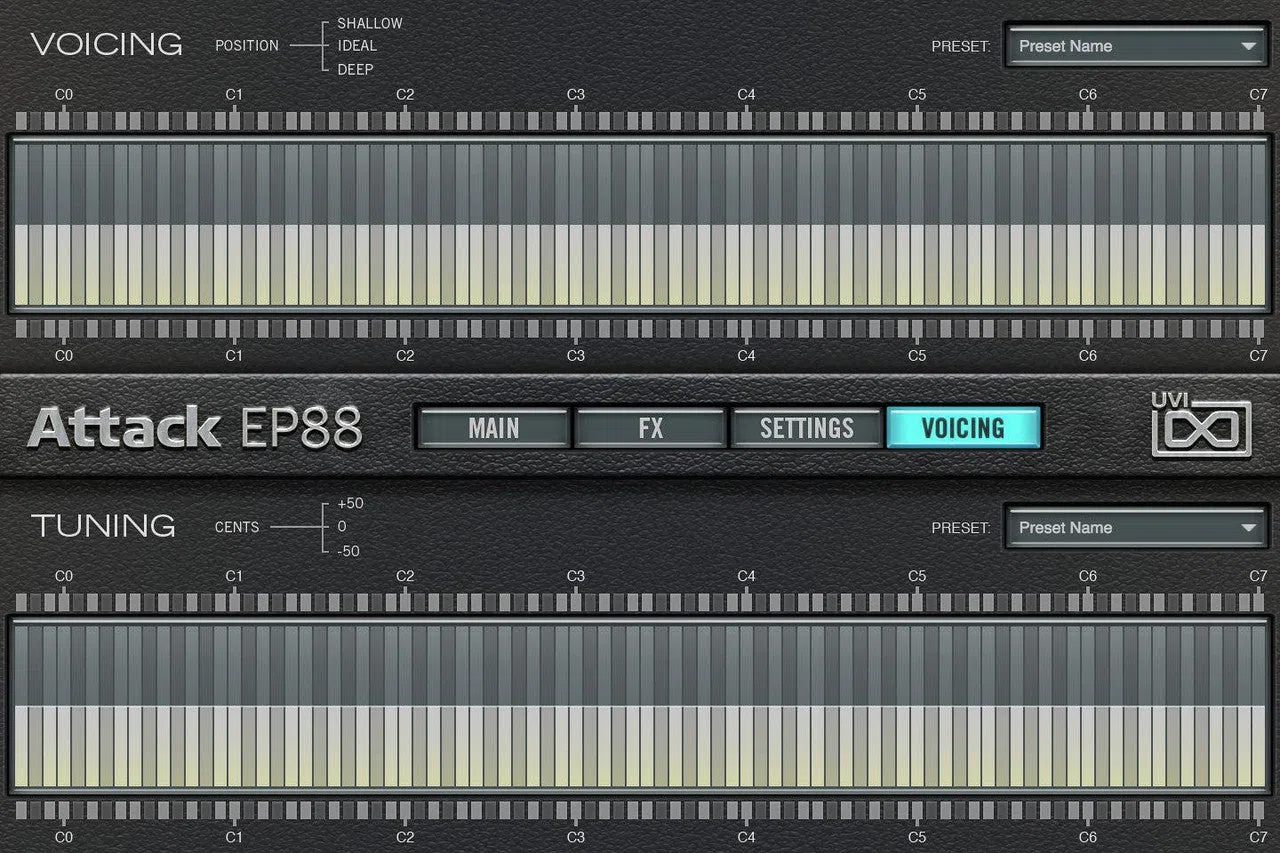Viewport: 1280px width, 853px height.
Task: Set the Tuning cents slider for key C3
Action: [x=576, y=706]
